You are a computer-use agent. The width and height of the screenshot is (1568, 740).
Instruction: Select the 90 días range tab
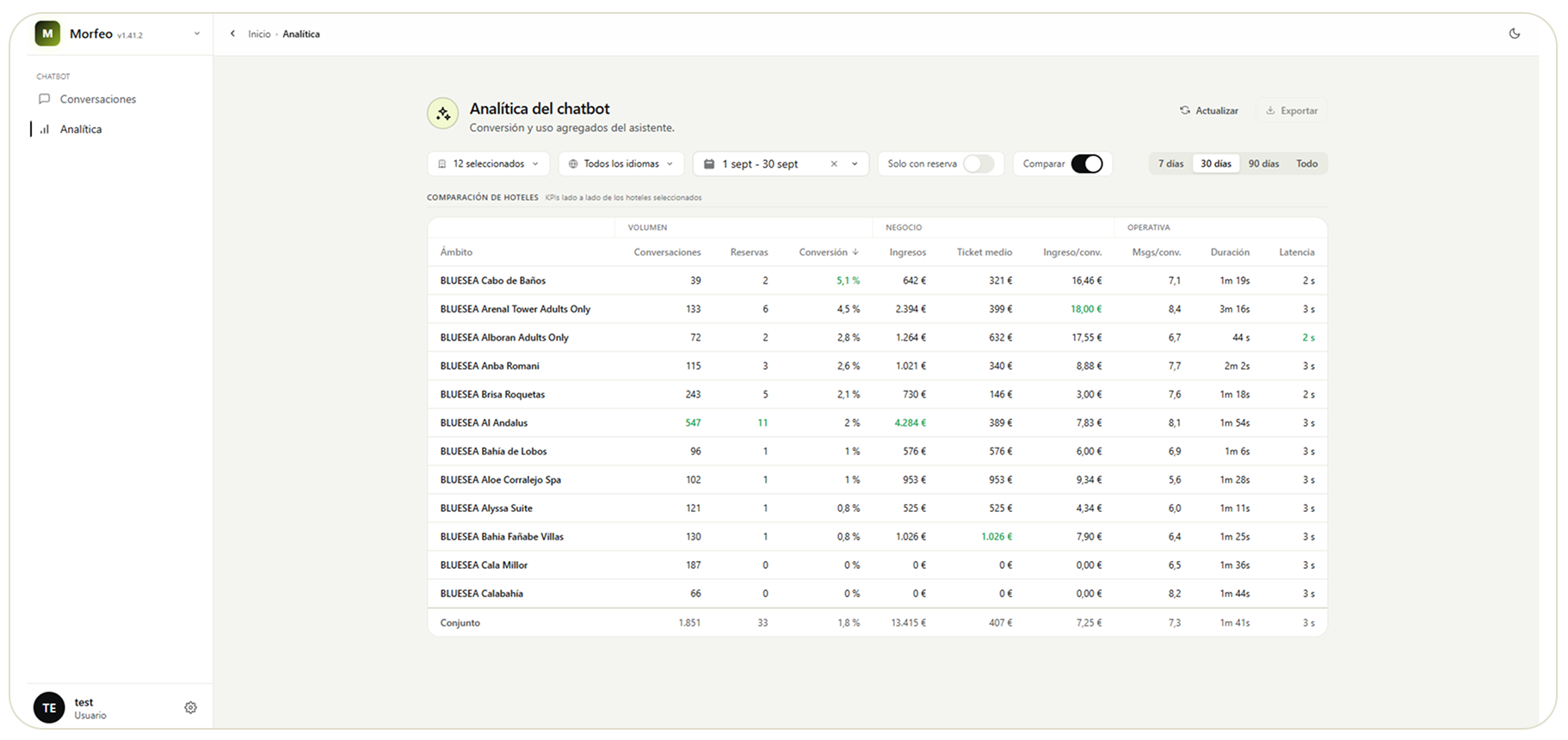click(x=1263, y=163)
